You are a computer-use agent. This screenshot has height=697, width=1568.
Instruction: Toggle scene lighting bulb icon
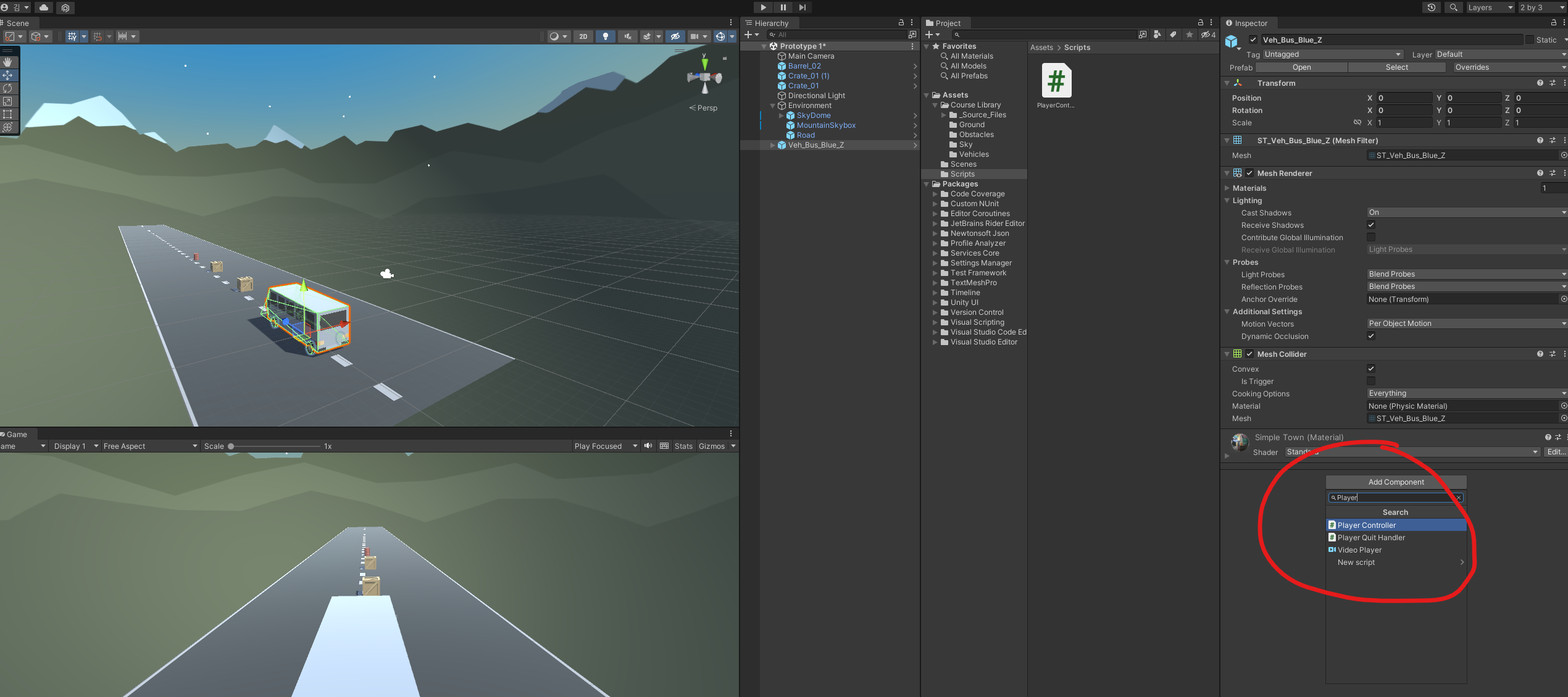pos(605,36)
